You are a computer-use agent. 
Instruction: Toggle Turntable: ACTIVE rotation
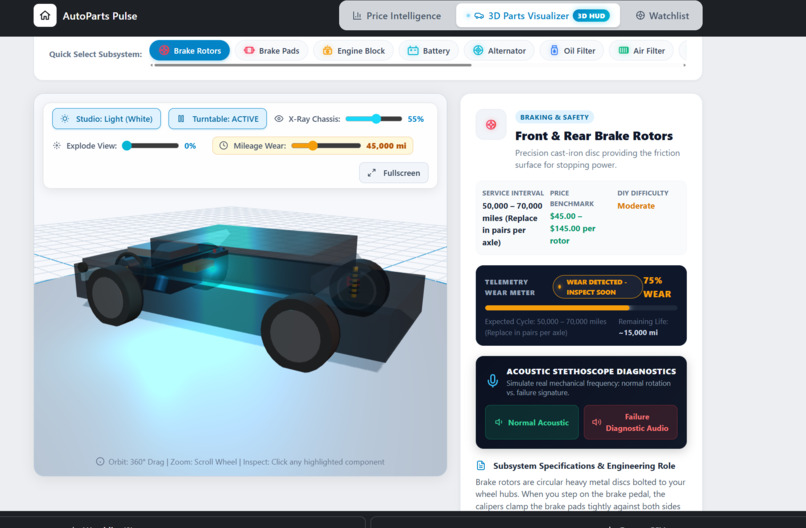tap(217, 119)
